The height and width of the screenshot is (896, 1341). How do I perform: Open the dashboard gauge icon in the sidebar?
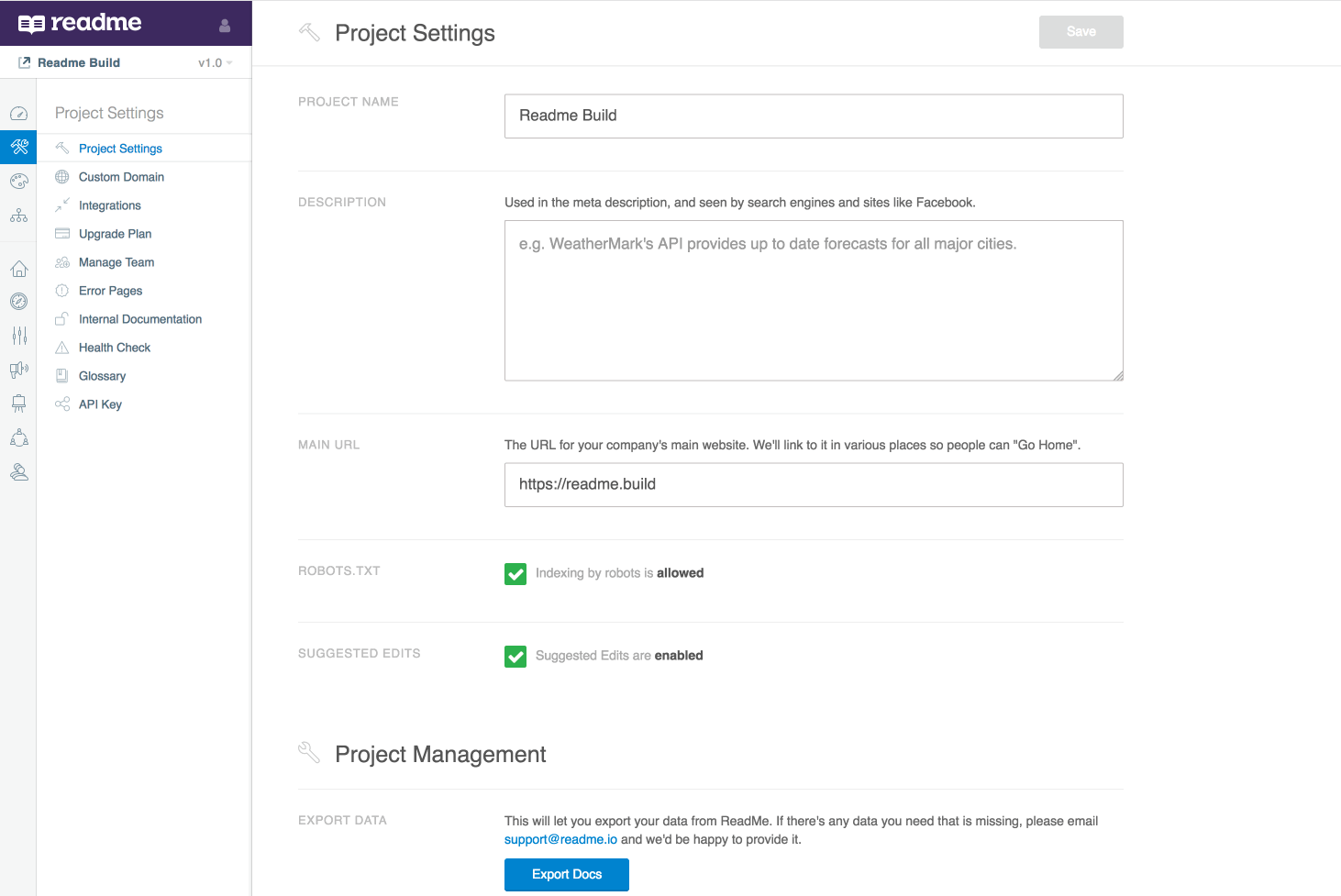pyautogui.click(x=18, y=114)
